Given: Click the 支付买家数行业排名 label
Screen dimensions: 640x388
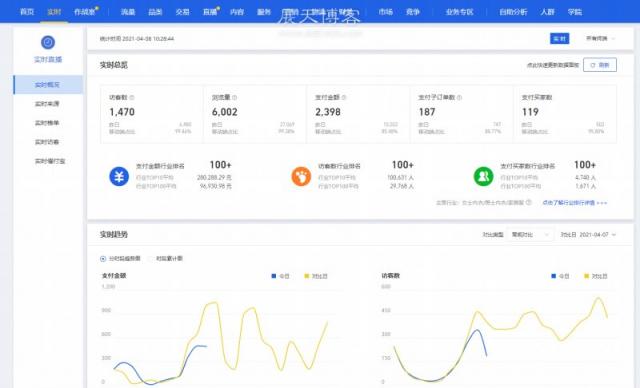Looking at the screenshot, I should [528, 166].
